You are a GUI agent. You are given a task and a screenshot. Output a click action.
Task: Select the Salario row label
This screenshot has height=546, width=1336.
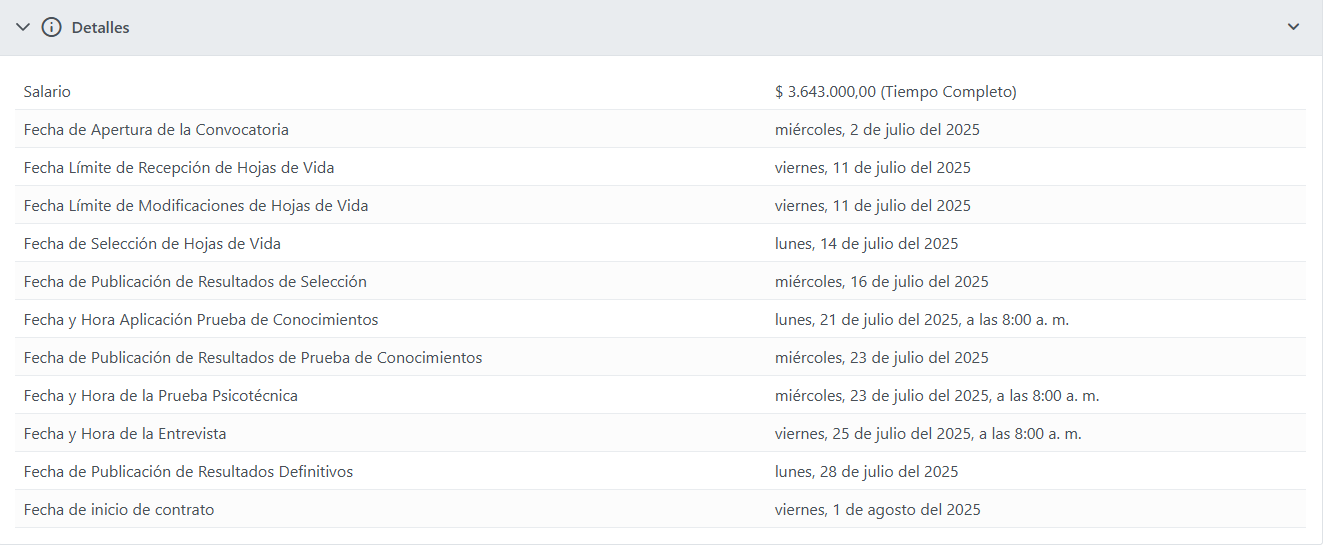(x=47, y=92)
